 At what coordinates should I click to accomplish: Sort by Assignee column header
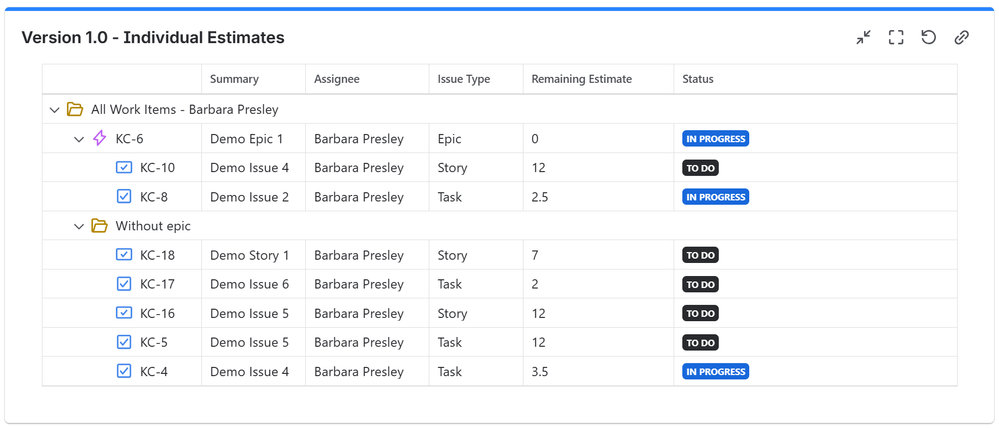tap(337, 80)
